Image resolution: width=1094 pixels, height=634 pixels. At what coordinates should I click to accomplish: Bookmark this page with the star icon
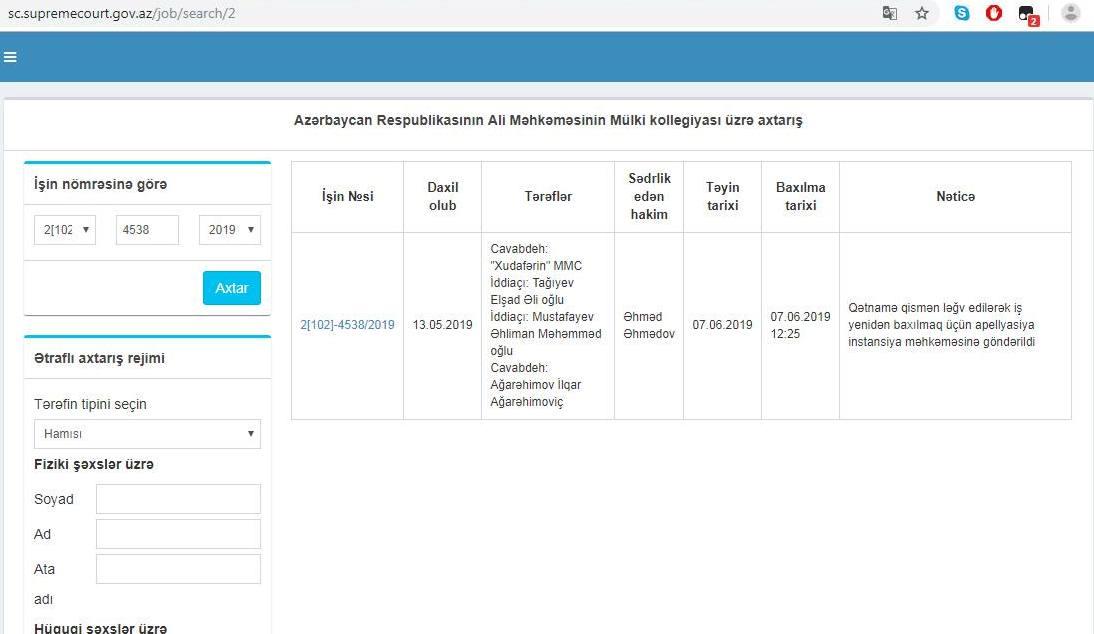[x=922, y=14]
